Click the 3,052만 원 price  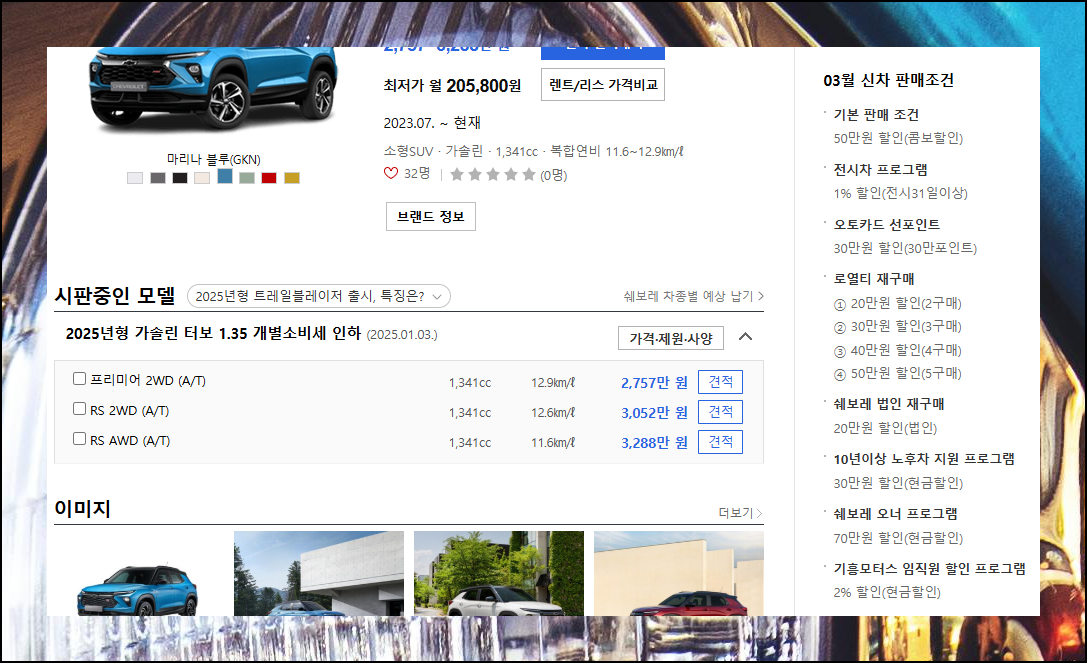coord(654,413)
